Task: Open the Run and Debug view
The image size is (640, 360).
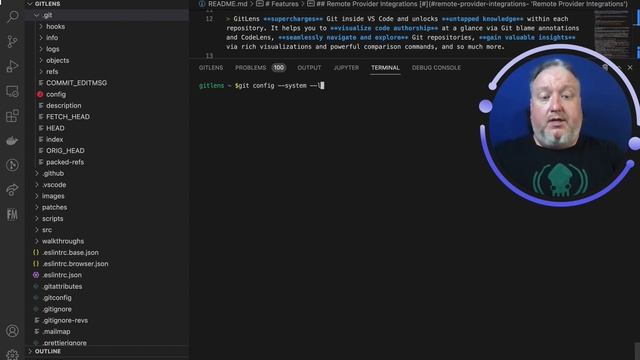Action: pos(12,66)
